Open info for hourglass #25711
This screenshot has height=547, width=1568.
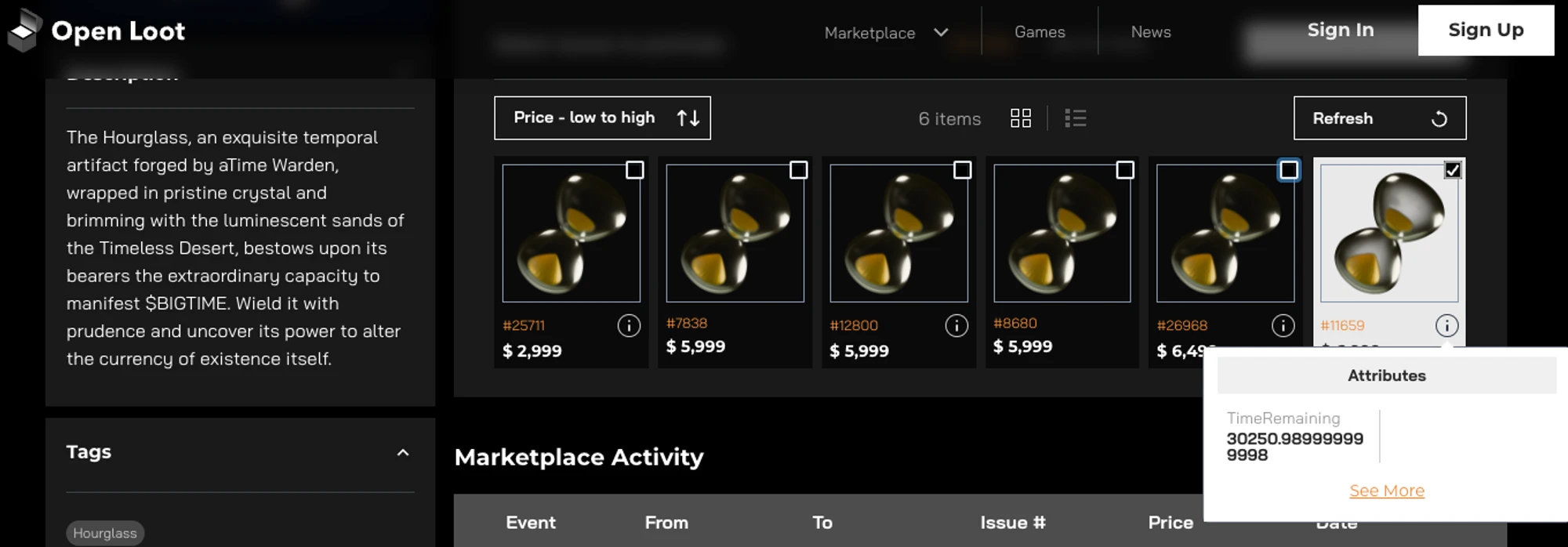[628, 325]
